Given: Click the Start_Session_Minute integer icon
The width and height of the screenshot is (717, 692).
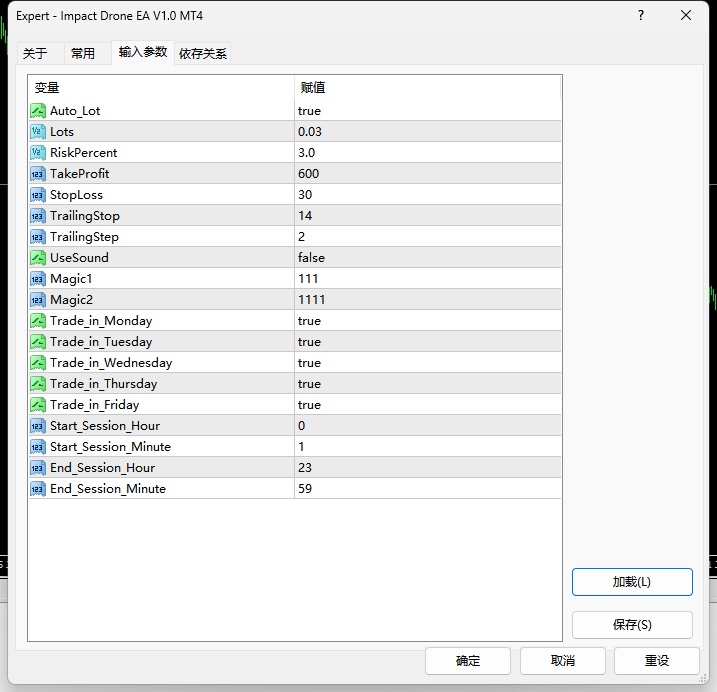Looking at the screenshot, I should [38, 447].
